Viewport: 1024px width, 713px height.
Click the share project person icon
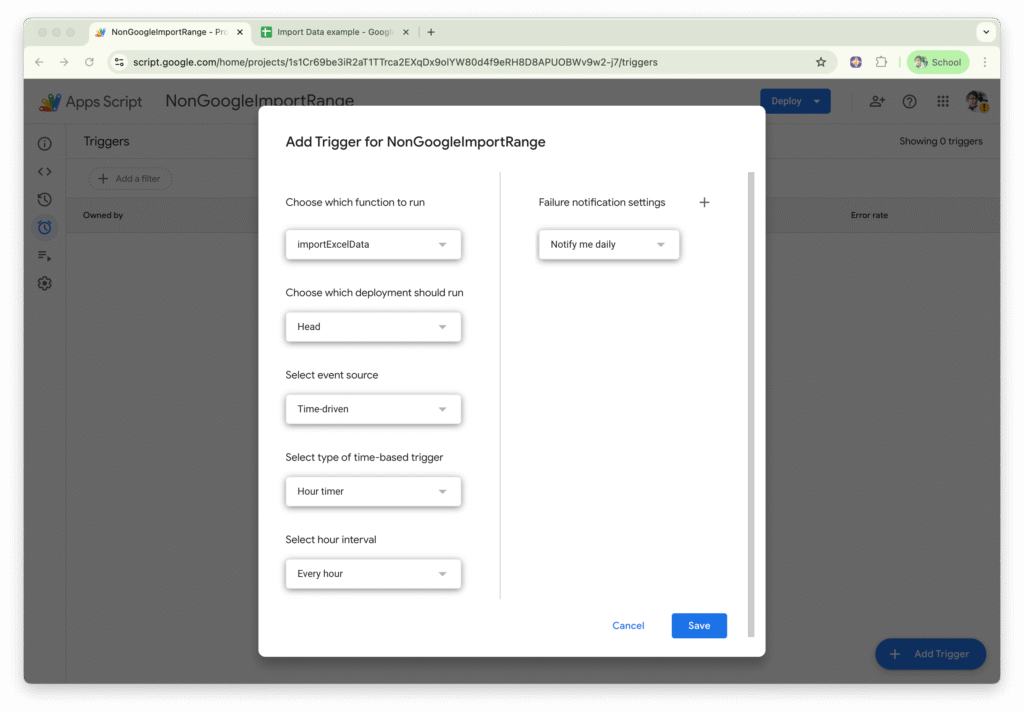click(x=877, y=102)
